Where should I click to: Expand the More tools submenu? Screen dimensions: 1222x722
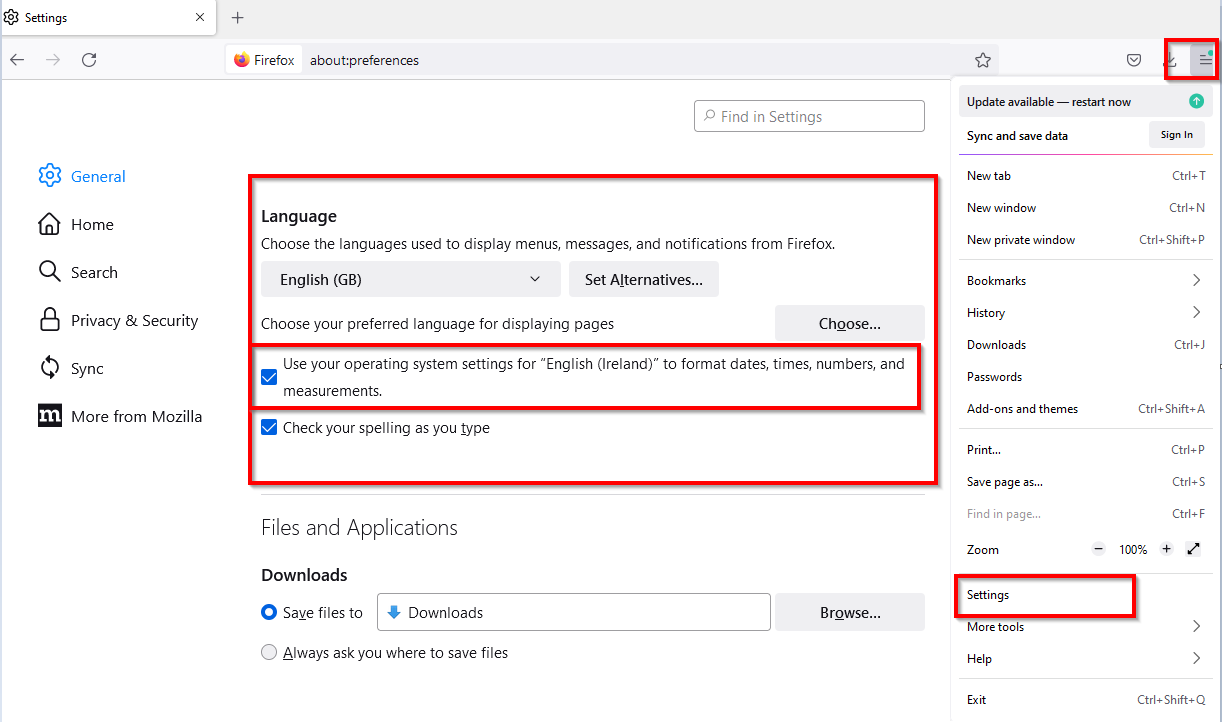tap(1086, 626)
